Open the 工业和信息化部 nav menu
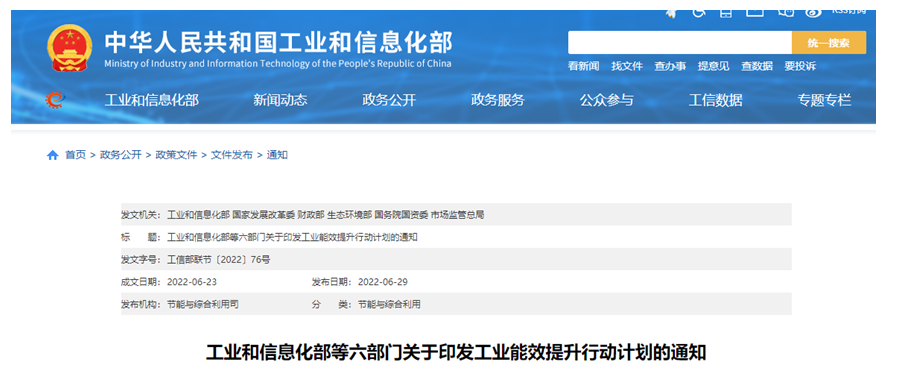The height and width of the screenshot is (388, 899). [x=151, y=100]
